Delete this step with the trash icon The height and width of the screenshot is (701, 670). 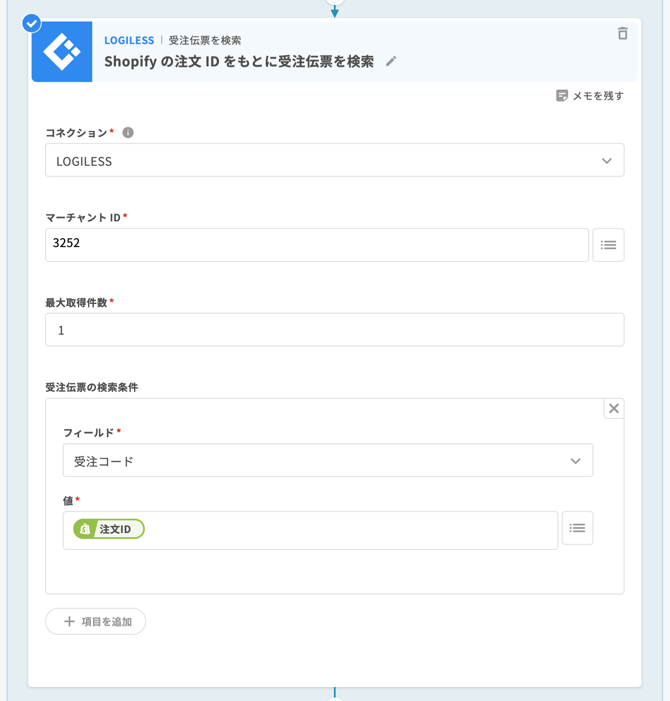[x=622, y=34]
